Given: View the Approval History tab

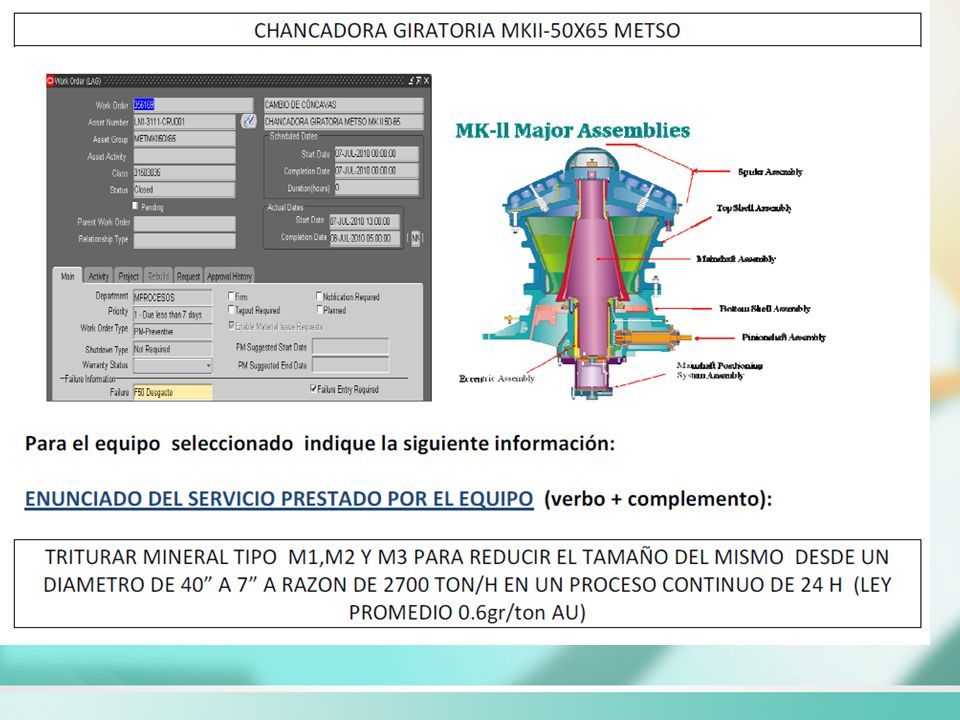Looking at the screenshot, I should 229,276.
